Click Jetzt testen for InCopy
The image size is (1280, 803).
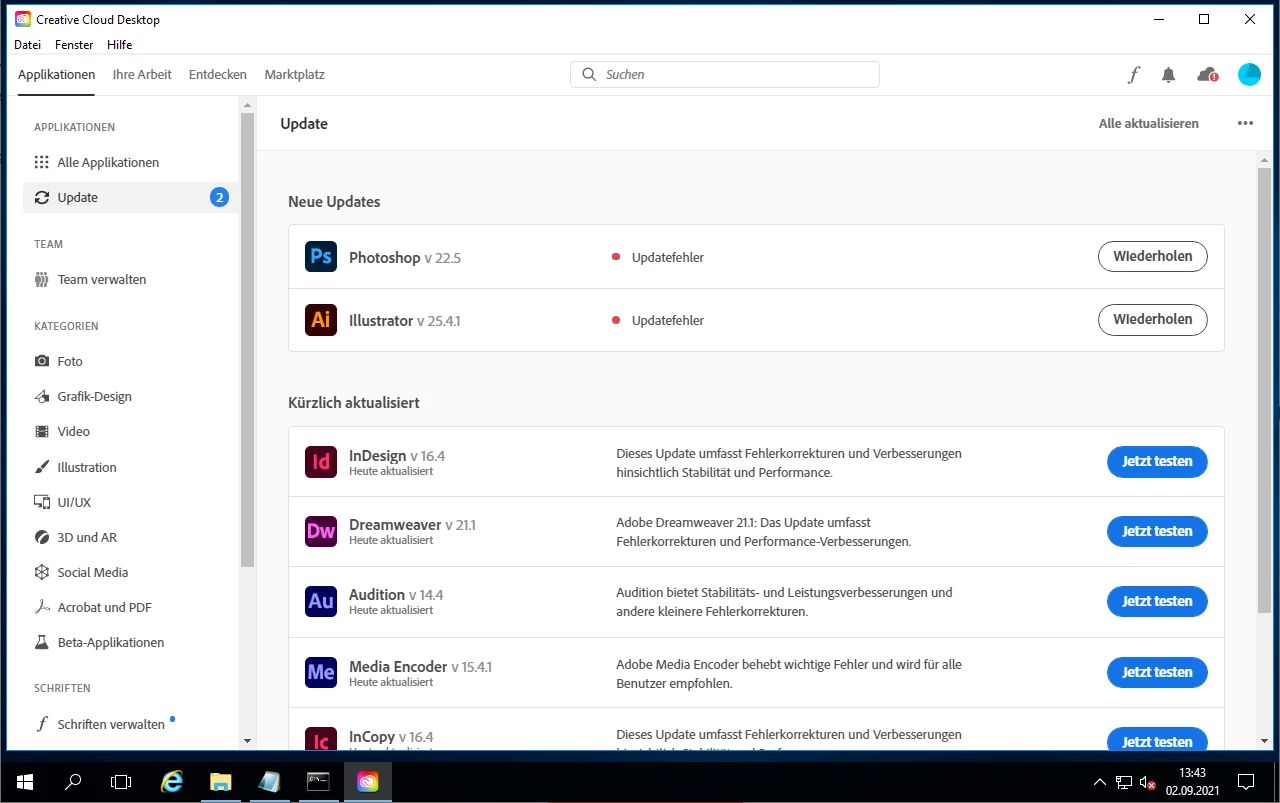1157,740
